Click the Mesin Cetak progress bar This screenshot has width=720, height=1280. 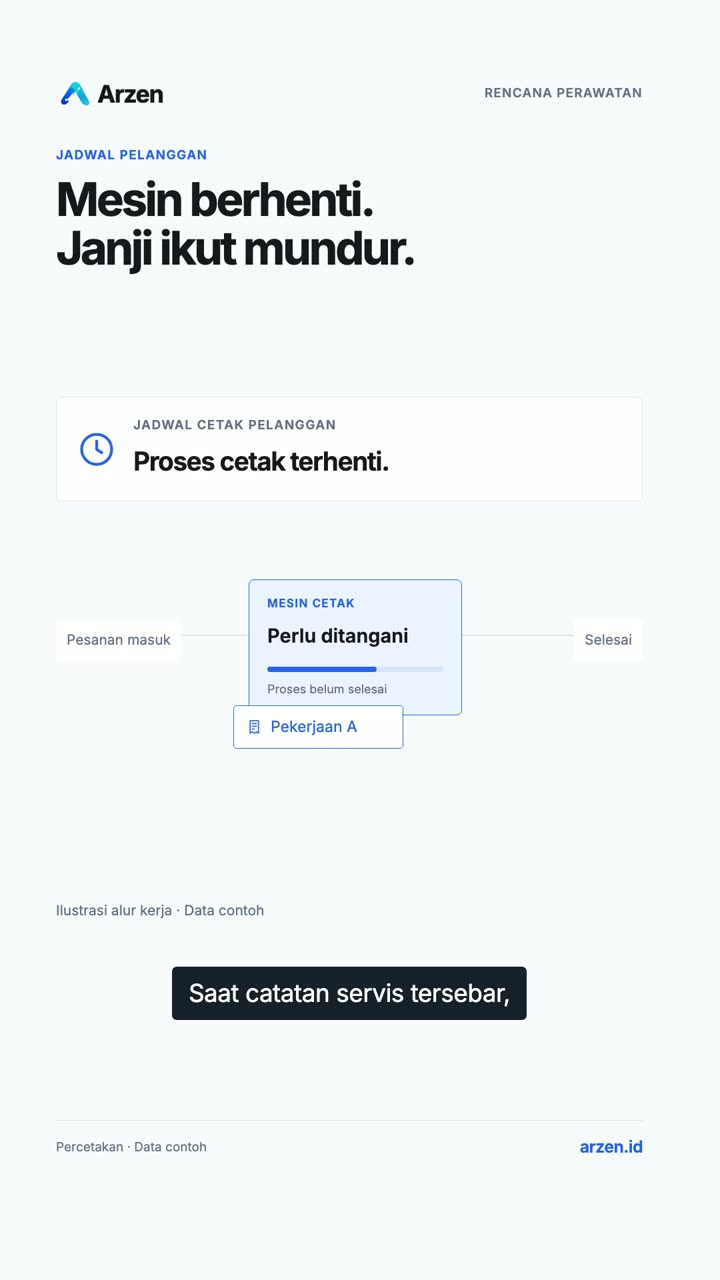click(x=355, y=669)
